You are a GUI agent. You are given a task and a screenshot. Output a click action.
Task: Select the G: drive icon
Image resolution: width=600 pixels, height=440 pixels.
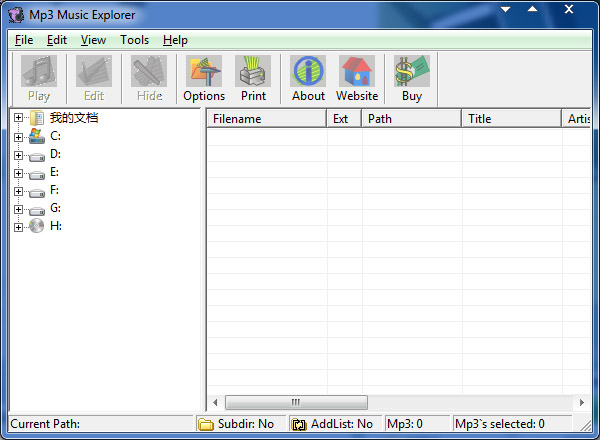[37, 210]
